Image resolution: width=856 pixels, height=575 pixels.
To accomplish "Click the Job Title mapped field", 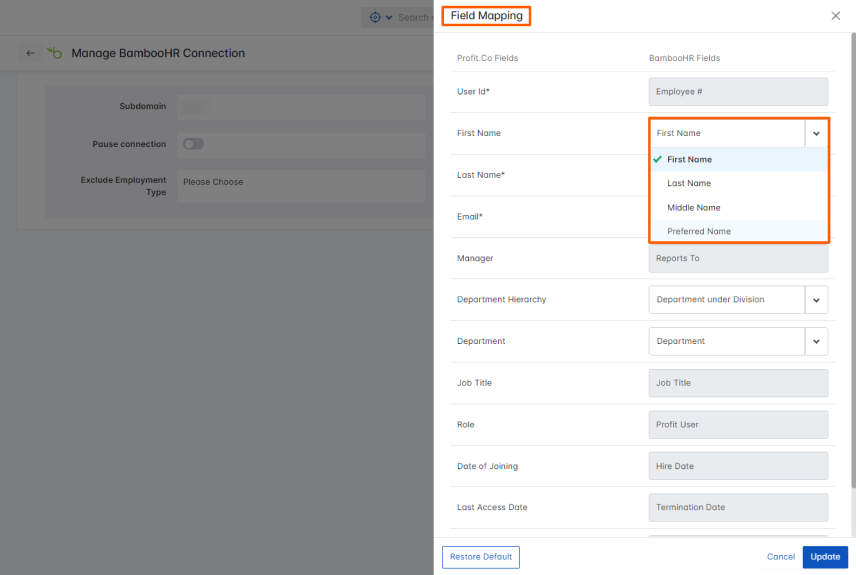I will point(738,383).
